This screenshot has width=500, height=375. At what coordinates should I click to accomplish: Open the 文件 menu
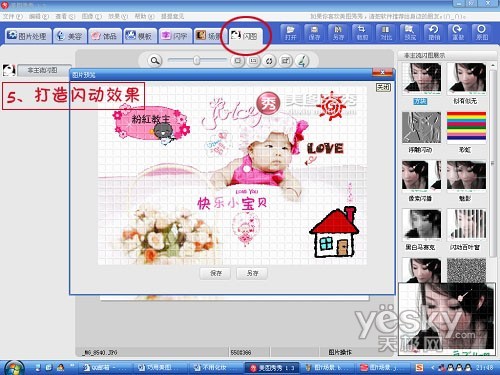(x=13, y=16)
